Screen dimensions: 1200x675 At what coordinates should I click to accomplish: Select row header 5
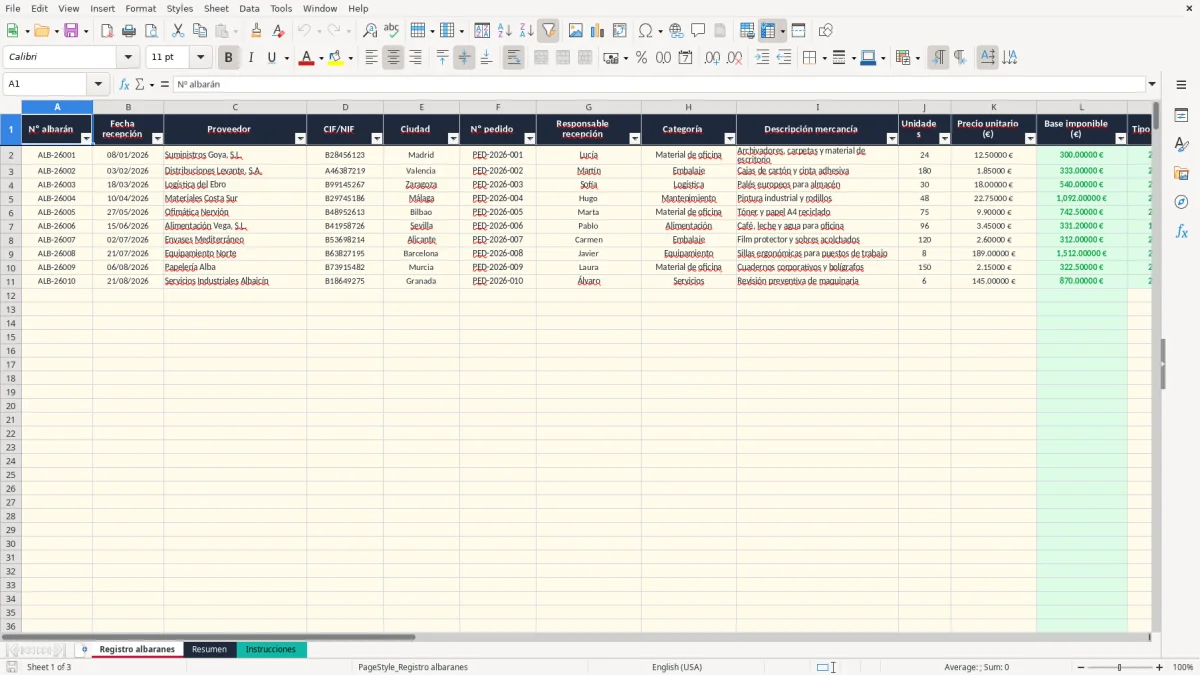(11, 198)
